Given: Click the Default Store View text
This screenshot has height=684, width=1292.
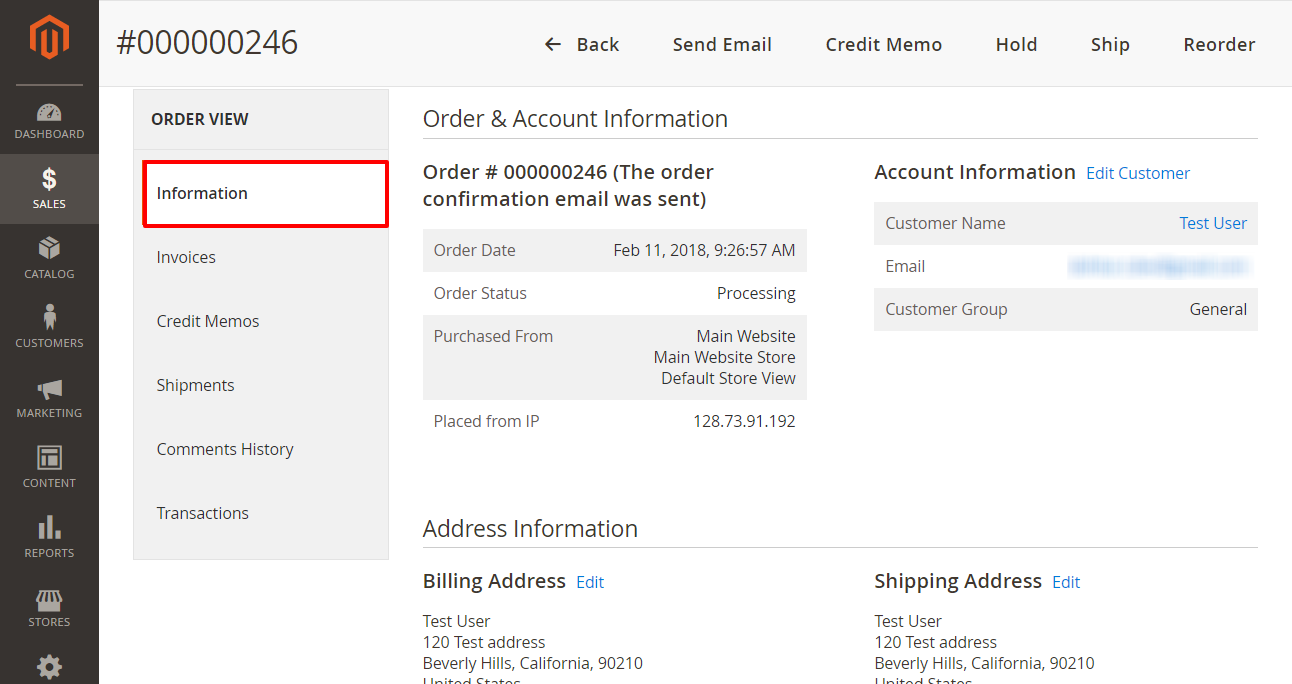Looking at the screenshot, I should [728, 379].
